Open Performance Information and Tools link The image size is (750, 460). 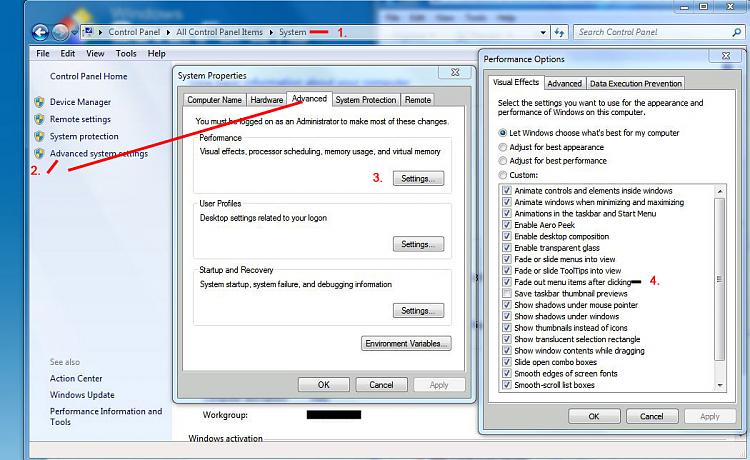[x=106, y=416]
